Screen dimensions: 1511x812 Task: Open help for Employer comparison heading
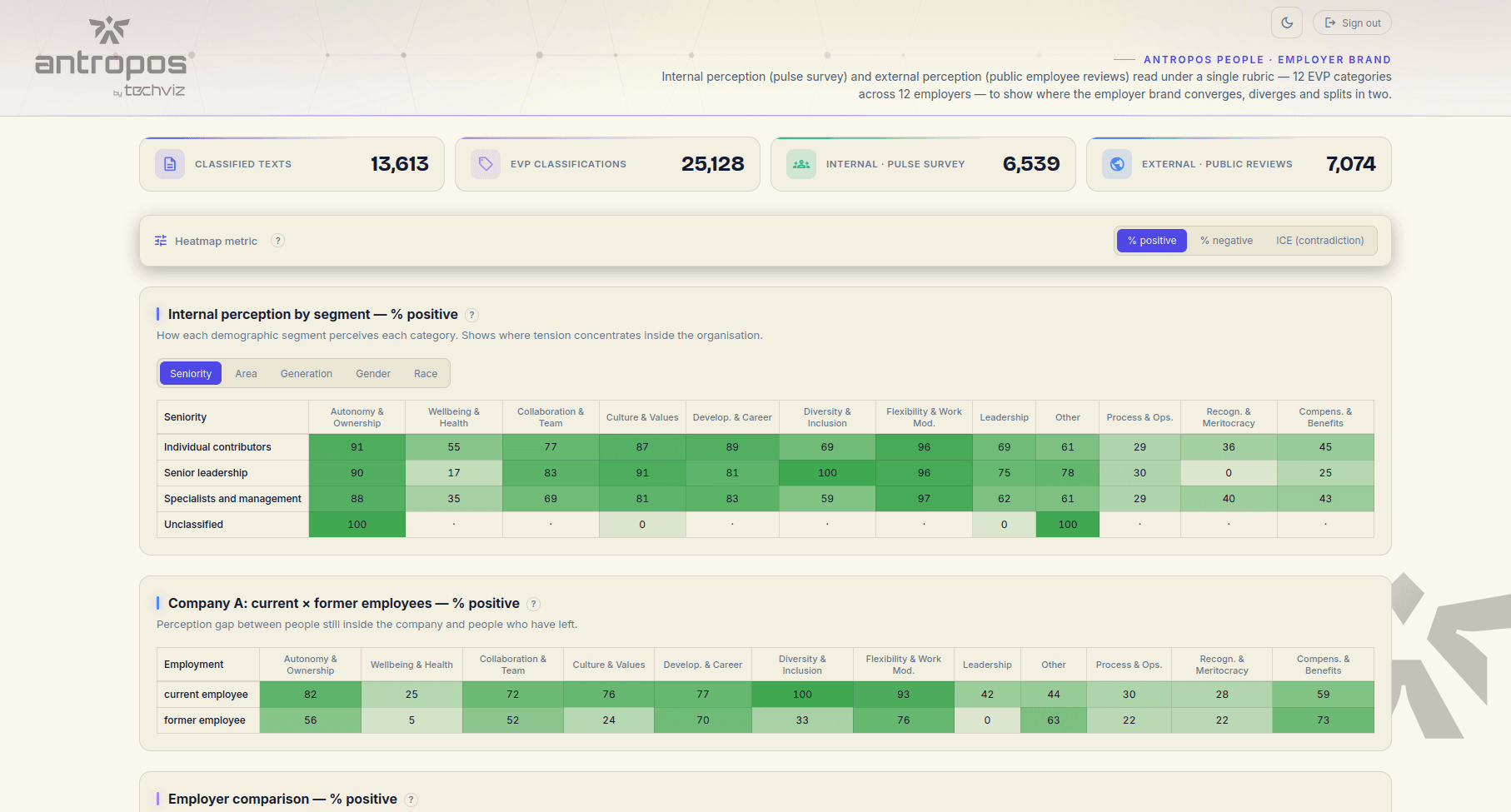coord(411,800)
